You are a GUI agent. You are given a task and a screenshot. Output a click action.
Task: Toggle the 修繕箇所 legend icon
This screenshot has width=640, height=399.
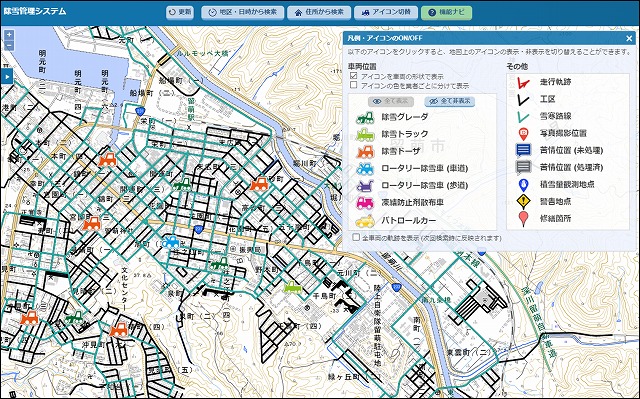(523, 219)
